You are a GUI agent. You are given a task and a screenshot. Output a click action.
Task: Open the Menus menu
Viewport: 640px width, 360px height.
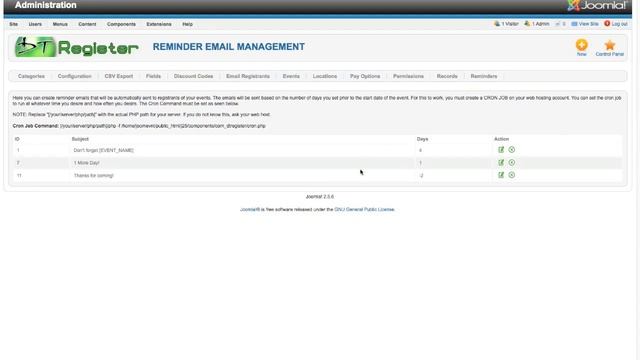(x=60, y=24)
